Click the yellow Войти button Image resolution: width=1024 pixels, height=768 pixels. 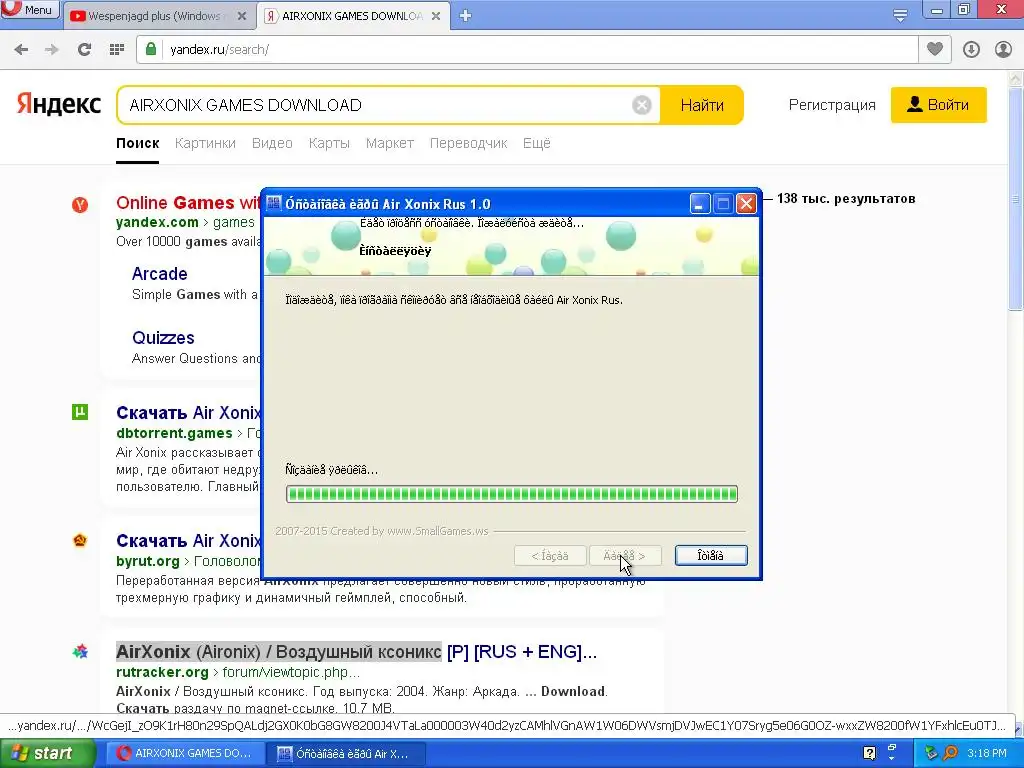pyautogui.click(x=938, y=104)
